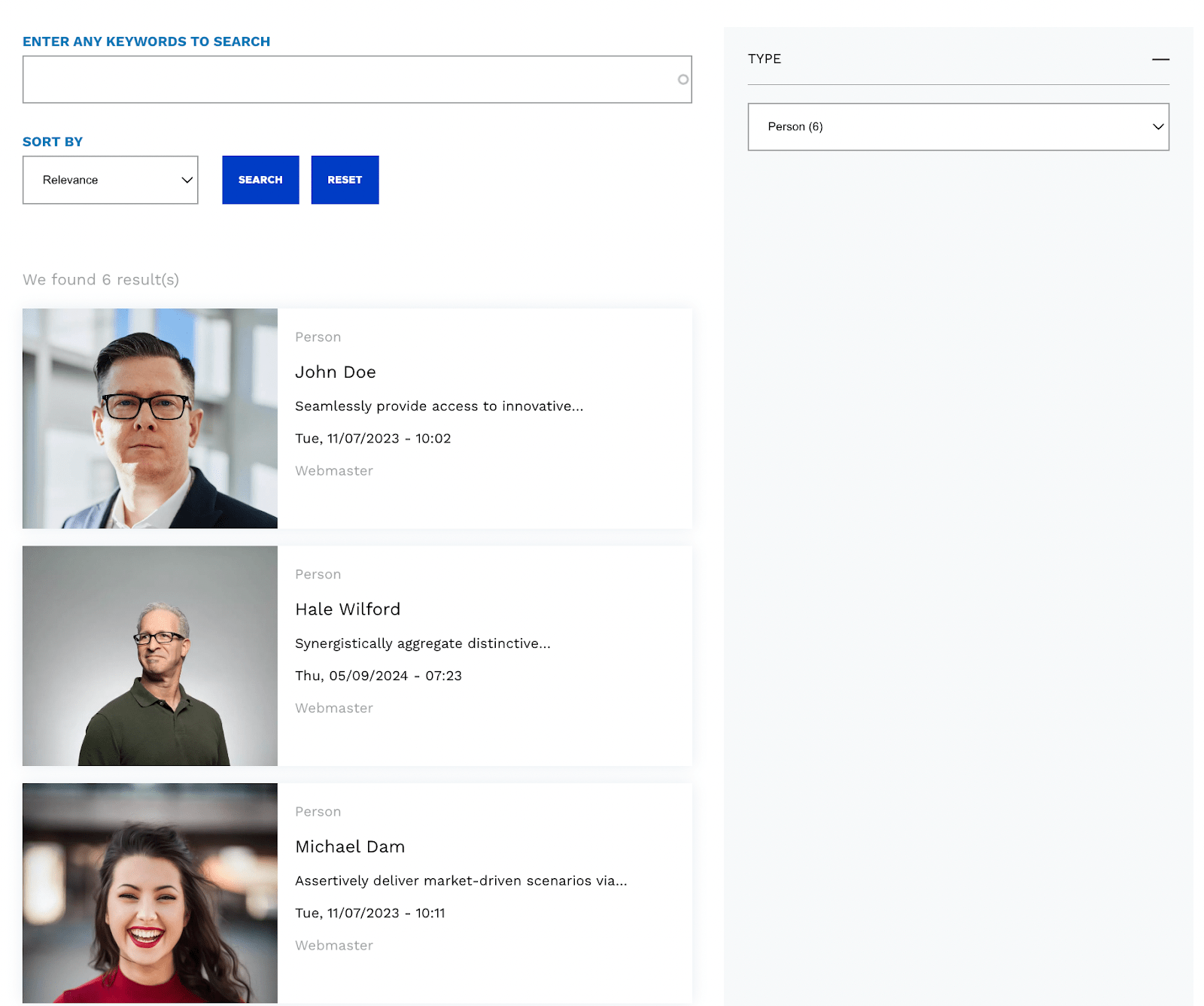This screenshot has height=1006, width=1204.
Task: Click the RESET button
Action: tap(345, 180)
